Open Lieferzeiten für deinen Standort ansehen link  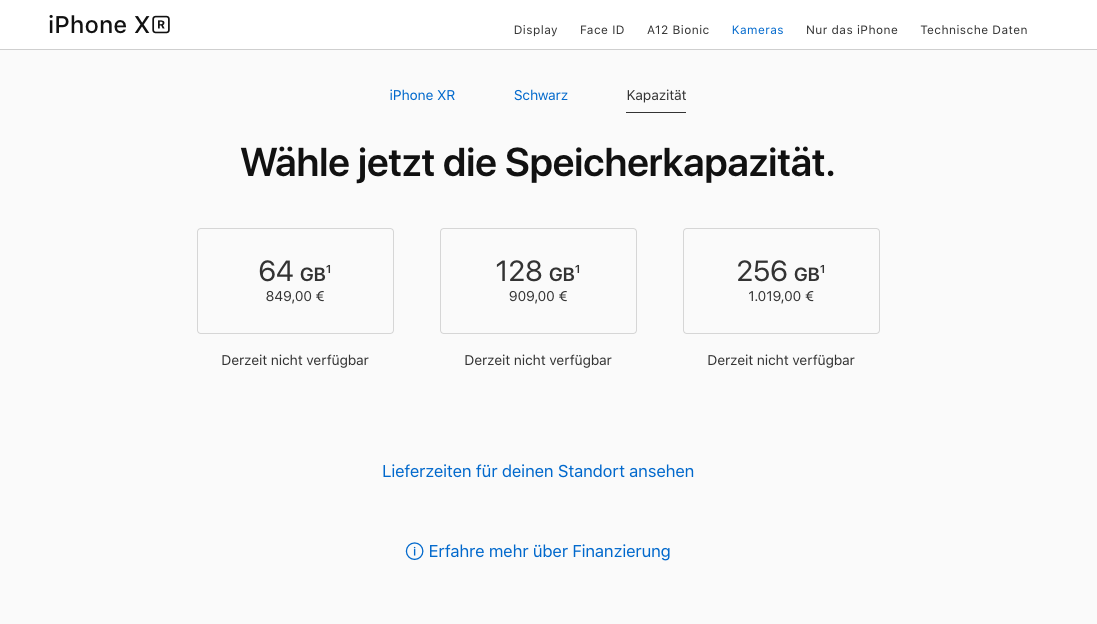pyautogui.click(x=538, y=471)
